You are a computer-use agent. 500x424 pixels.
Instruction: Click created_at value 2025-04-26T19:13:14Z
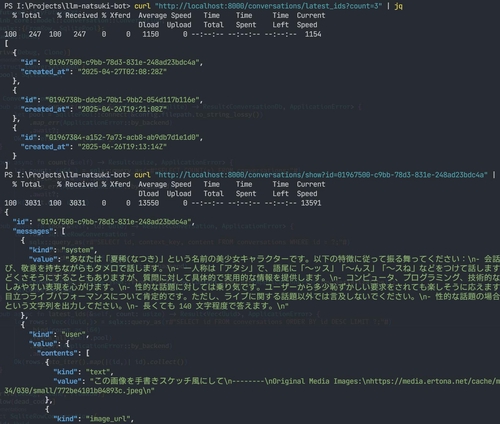(122, 146)
